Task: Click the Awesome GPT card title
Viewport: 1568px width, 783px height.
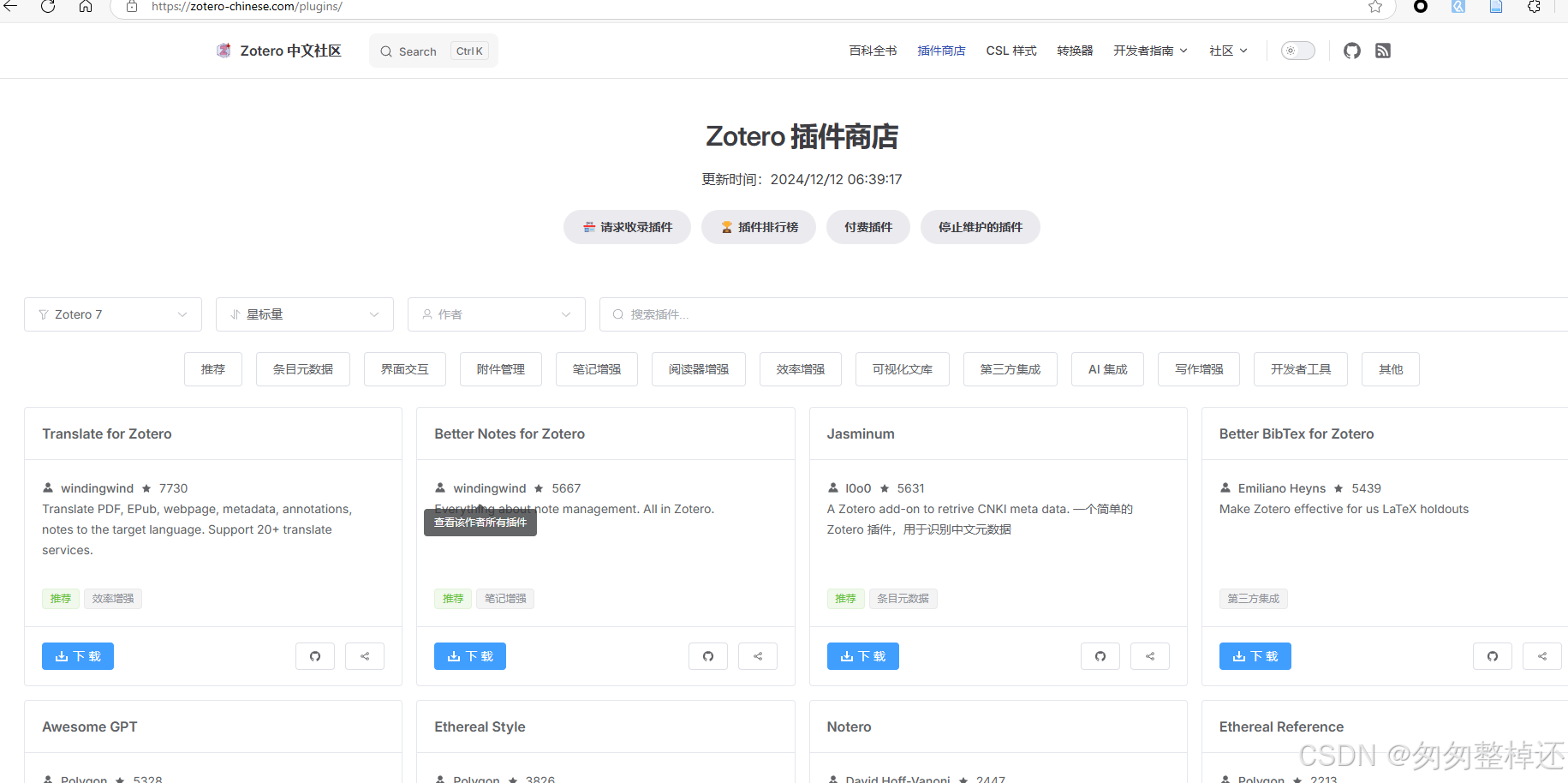Action: [x=90, y=726]
